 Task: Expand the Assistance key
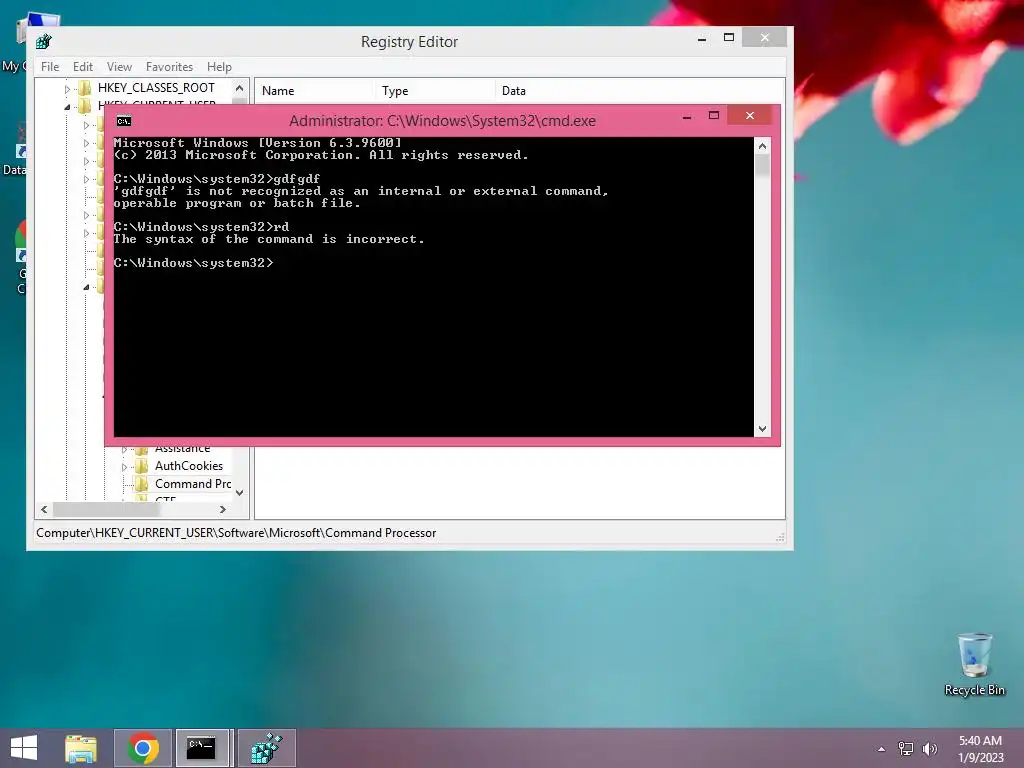124,449
